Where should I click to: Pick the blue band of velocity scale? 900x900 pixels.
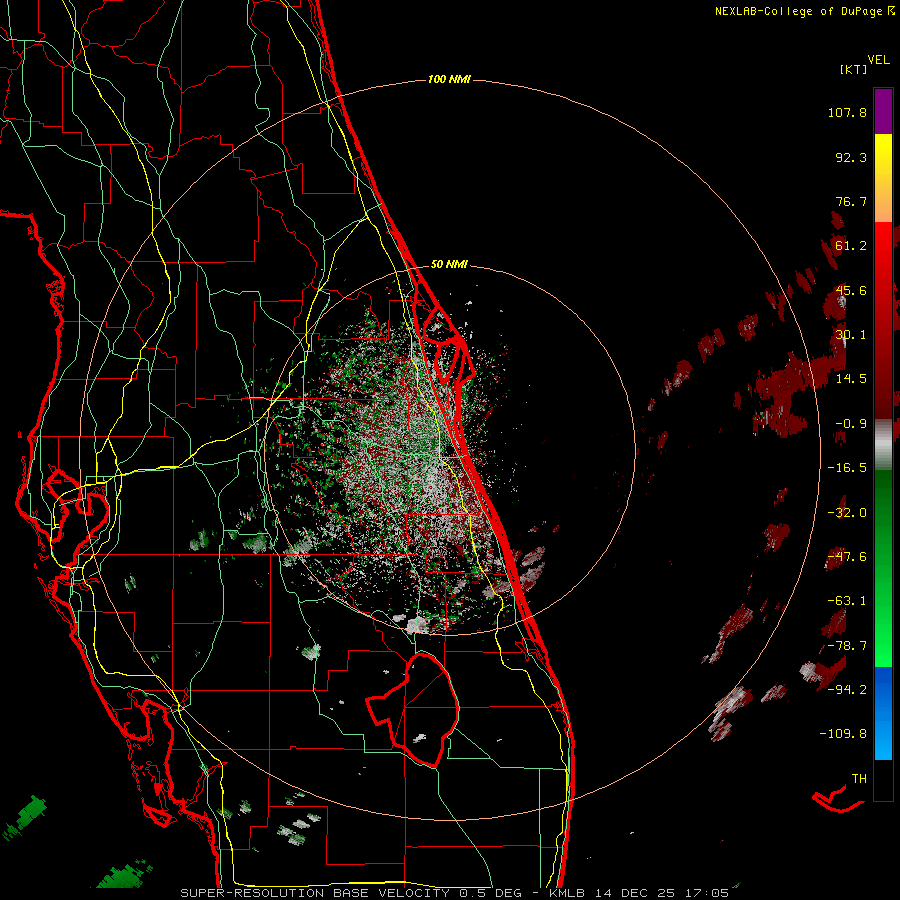883,713
